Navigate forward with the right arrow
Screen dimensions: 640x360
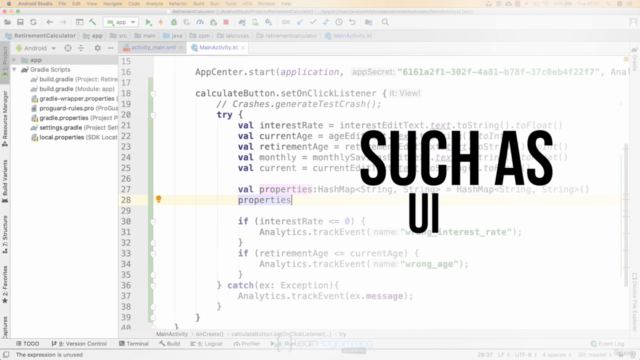(62, 22)
